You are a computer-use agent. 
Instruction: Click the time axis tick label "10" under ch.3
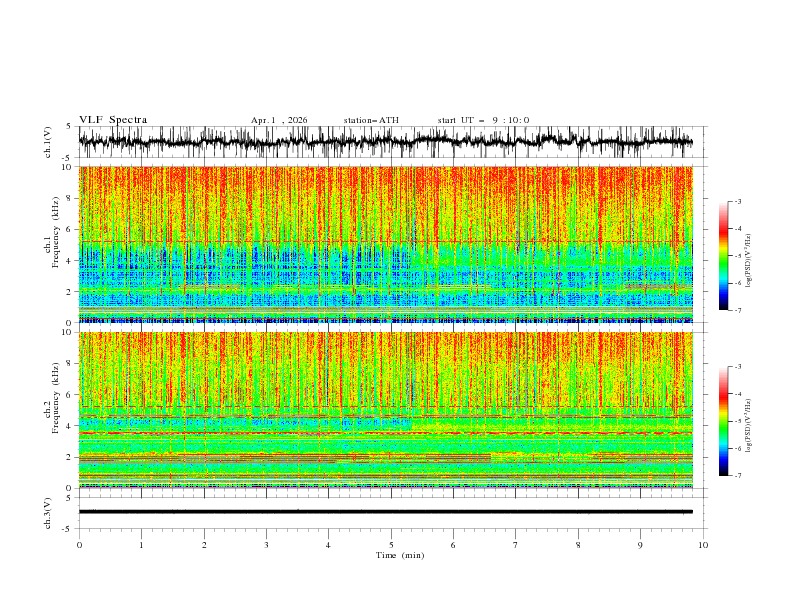(703, 545)
